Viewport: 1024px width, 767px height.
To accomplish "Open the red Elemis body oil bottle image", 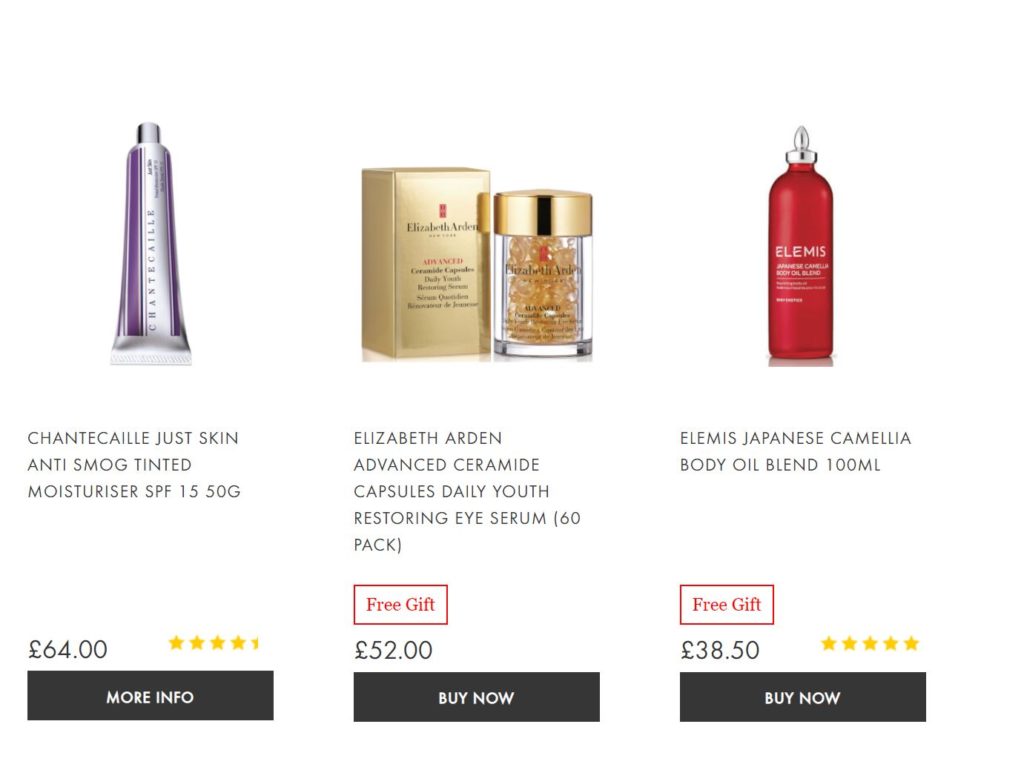I will click(x=801, y=246).
